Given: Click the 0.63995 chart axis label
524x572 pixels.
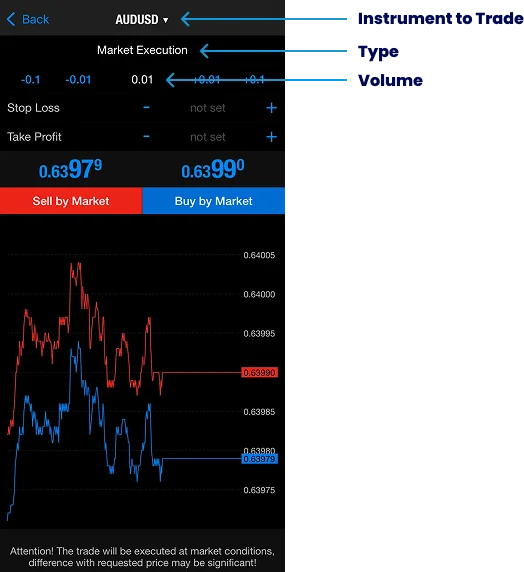Looking at the screenshot, I should point(259,333).
